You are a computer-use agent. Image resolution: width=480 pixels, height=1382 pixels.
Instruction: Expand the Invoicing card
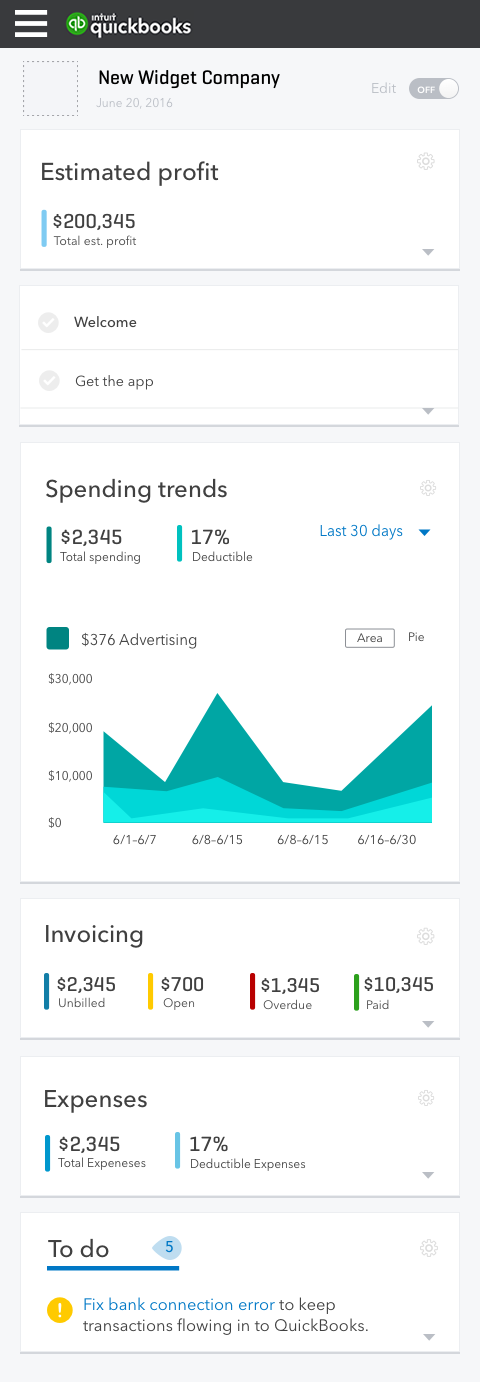click(x=428, y=1024)
